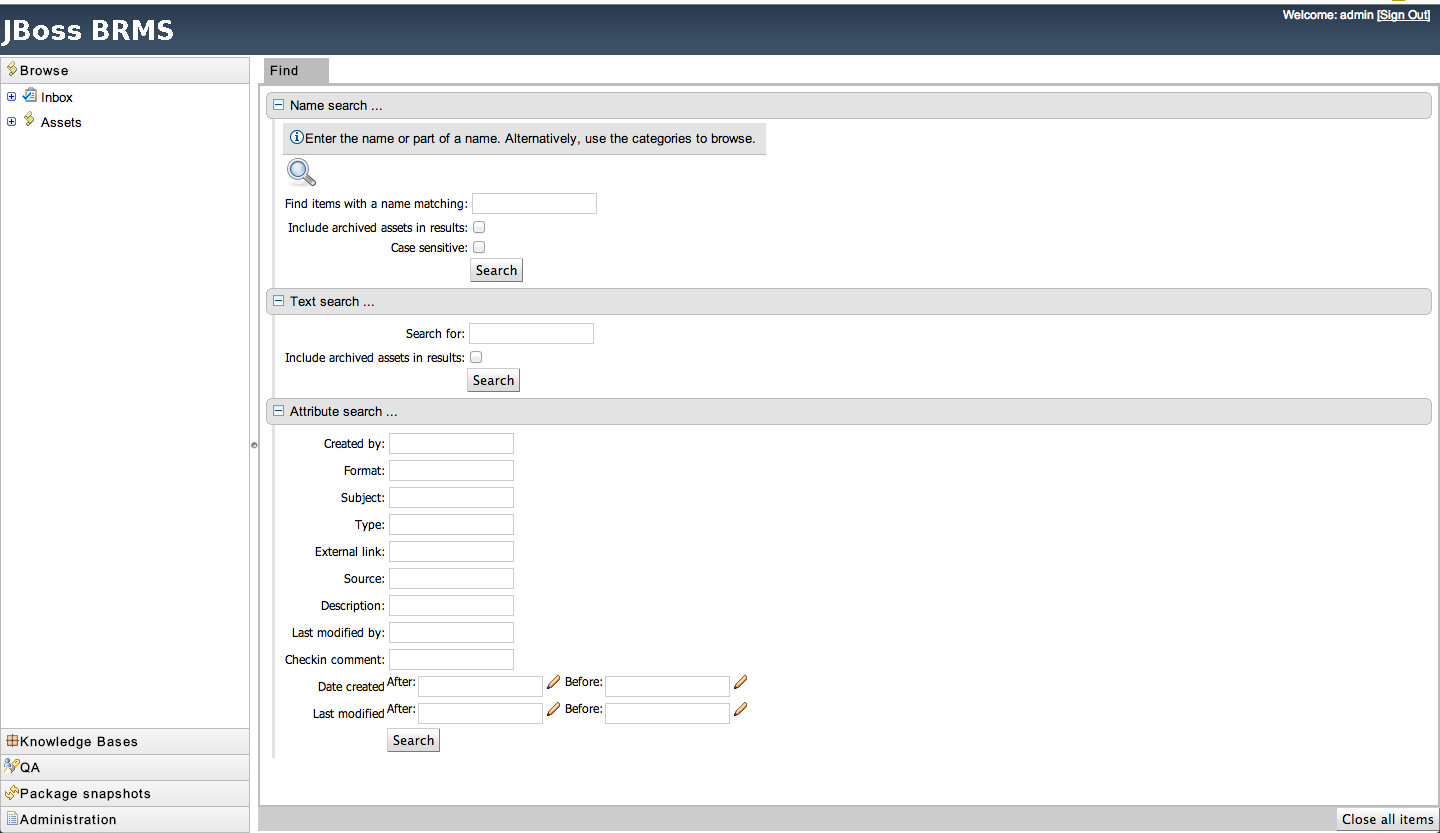The width and height of the screenshot is (1440, 833).
Task: Select Inbox in the Browse tree
Action: click(57, 97)
